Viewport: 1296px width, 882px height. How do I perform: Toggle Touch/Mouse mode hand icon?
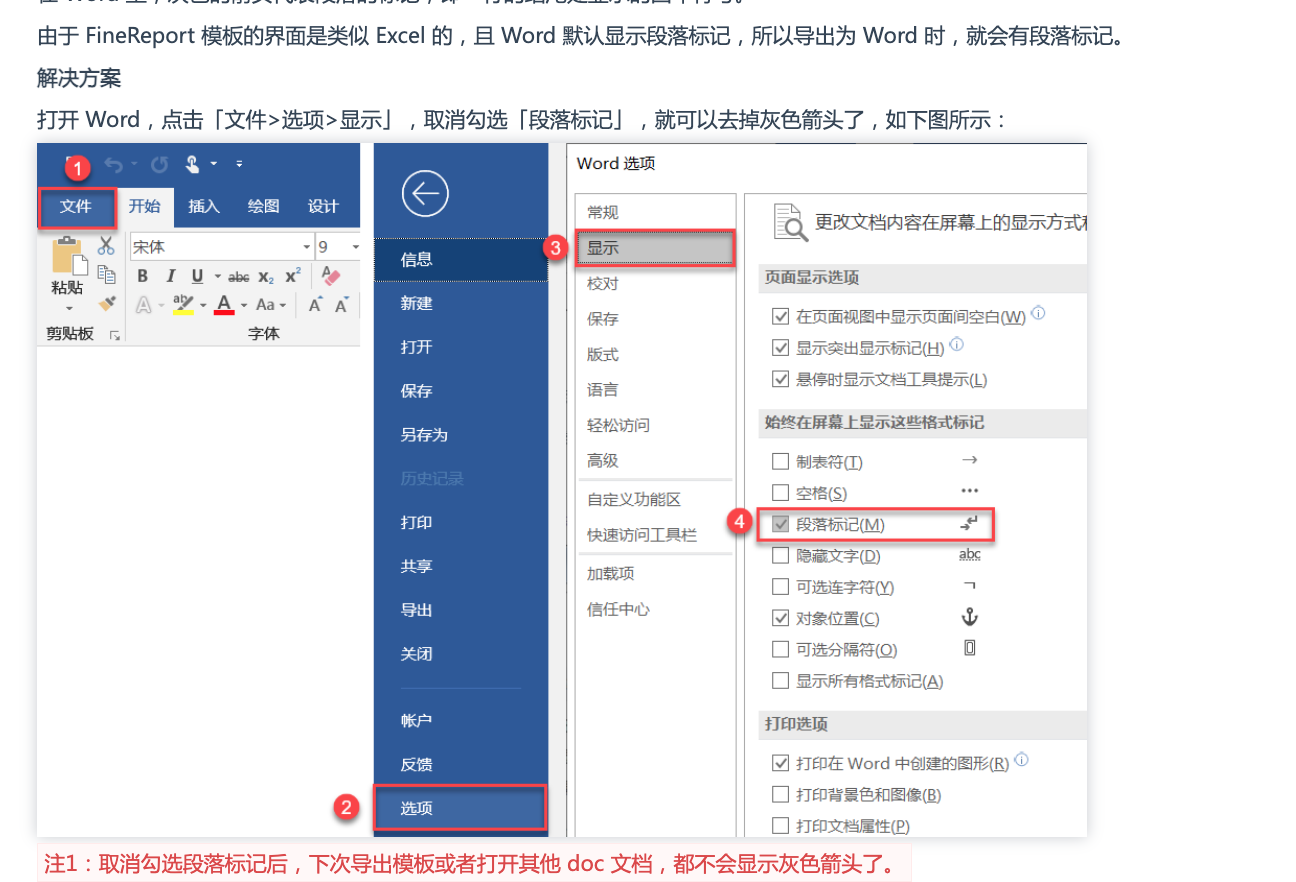(193, 164)
